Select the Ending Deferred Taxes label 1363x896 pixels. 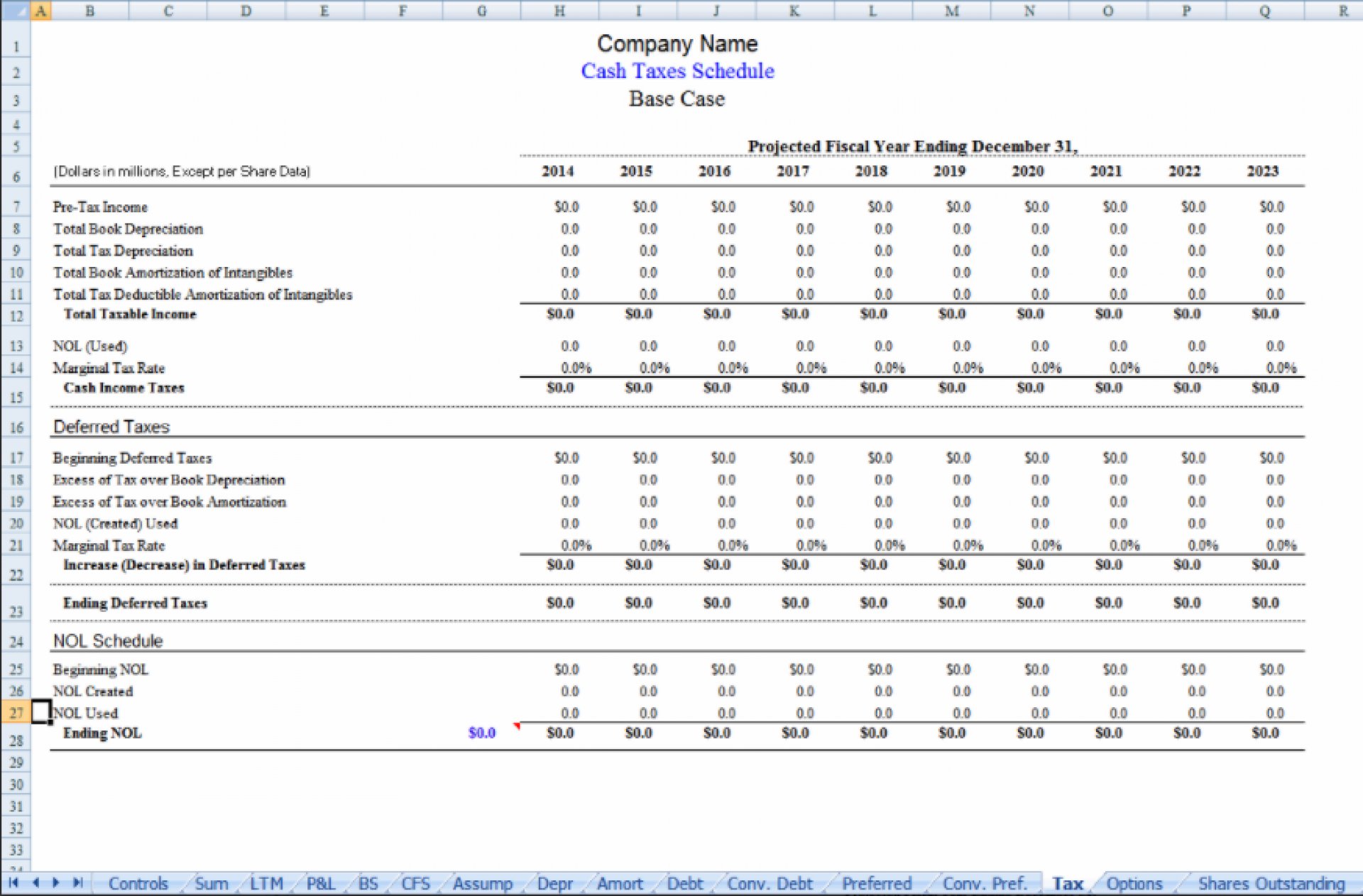tap(135, 603)
